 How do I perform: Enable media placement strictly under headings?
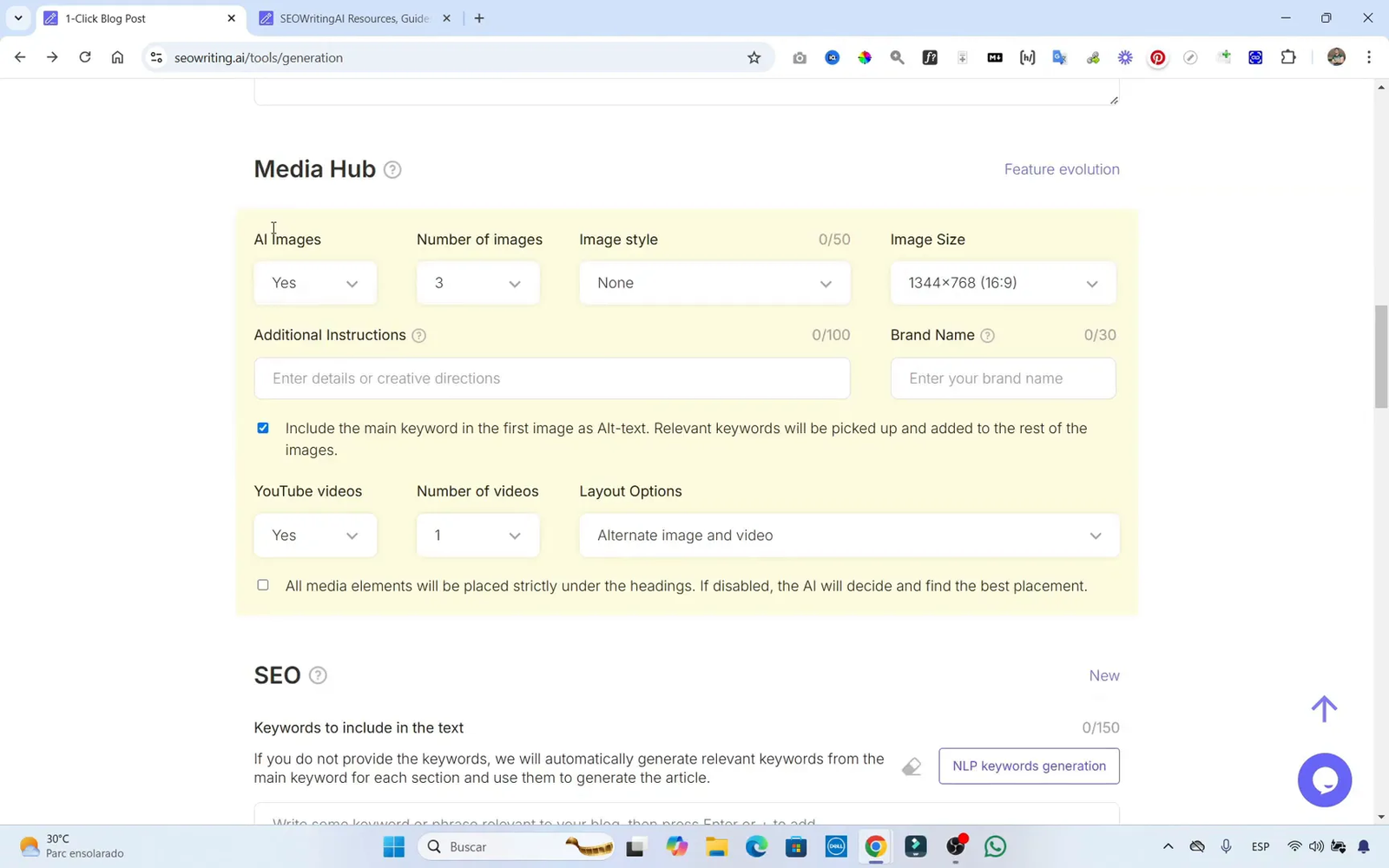click(x=262, y=585)
